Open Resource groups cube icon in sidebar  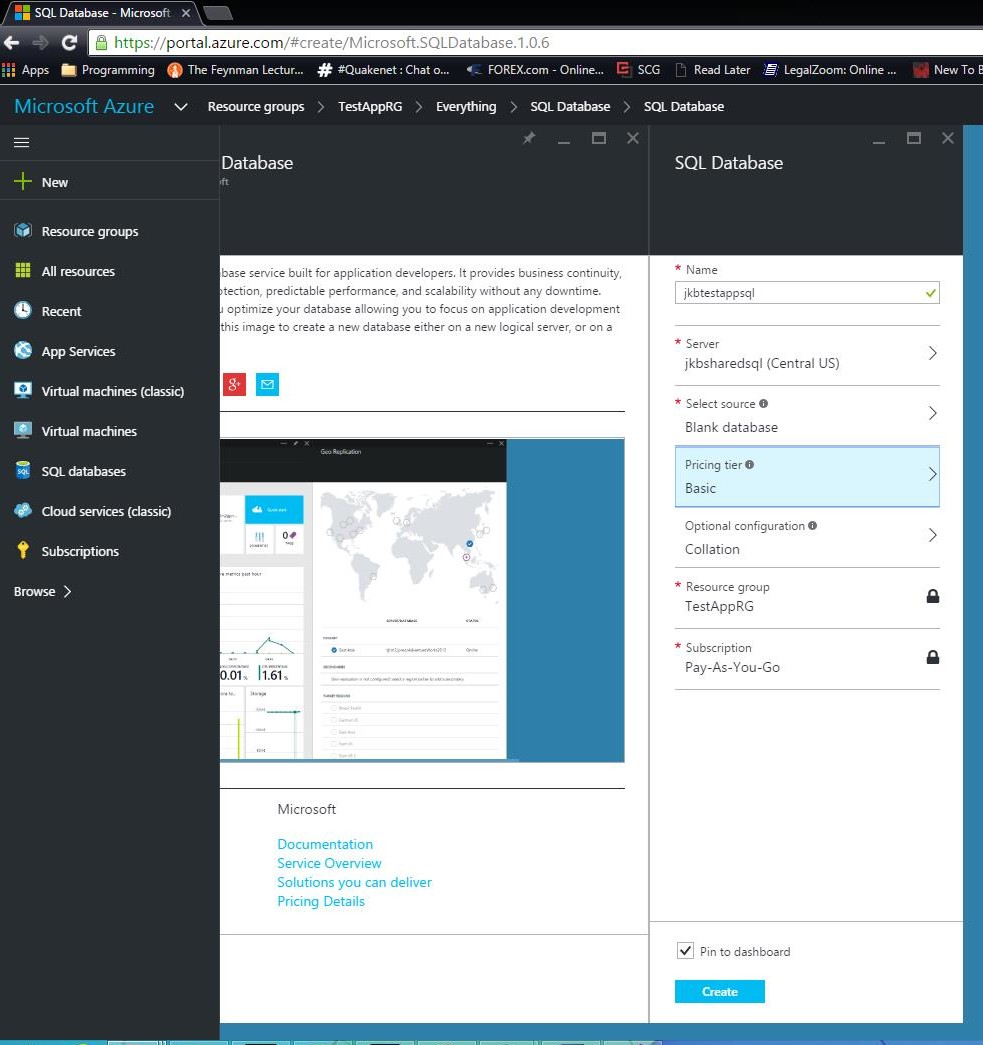click(x=23, y=231)
